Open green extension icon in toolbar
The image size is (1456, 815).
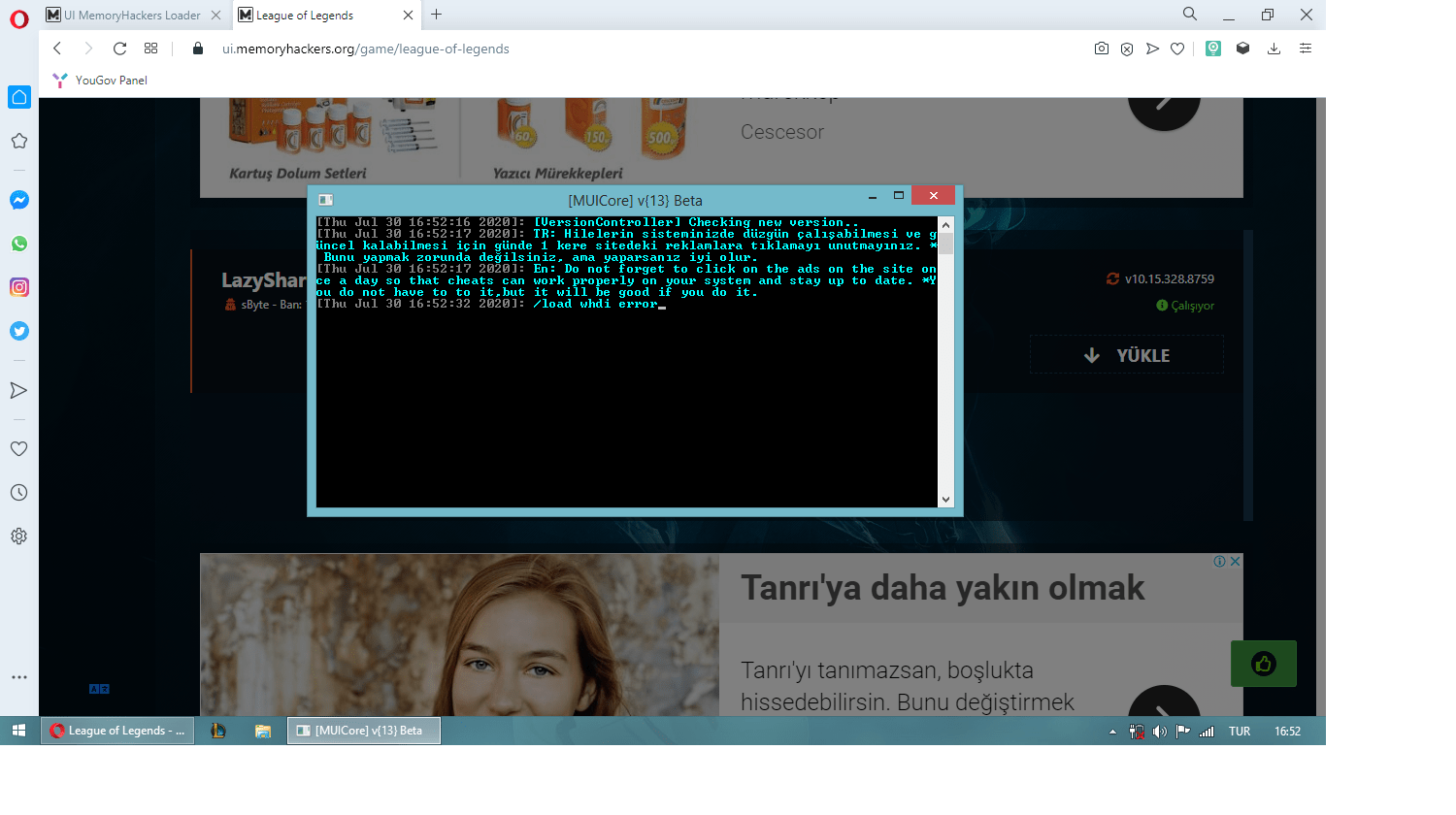coord(1213,49)
